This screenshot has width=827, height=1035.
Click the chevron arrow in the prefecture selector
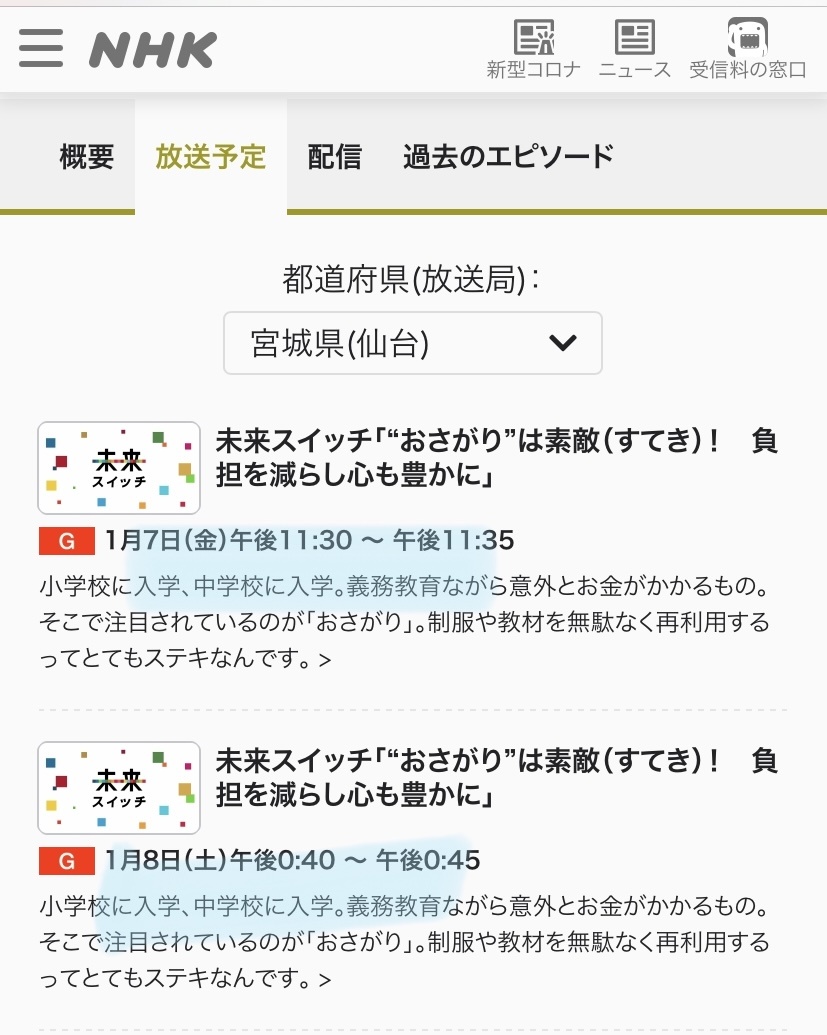(563, 343)
